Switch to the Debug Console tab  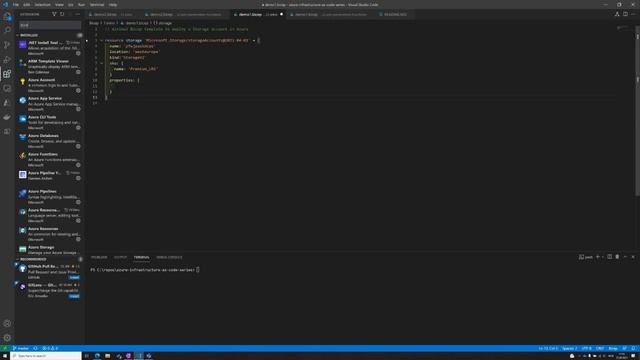click(x=169, y=257)
